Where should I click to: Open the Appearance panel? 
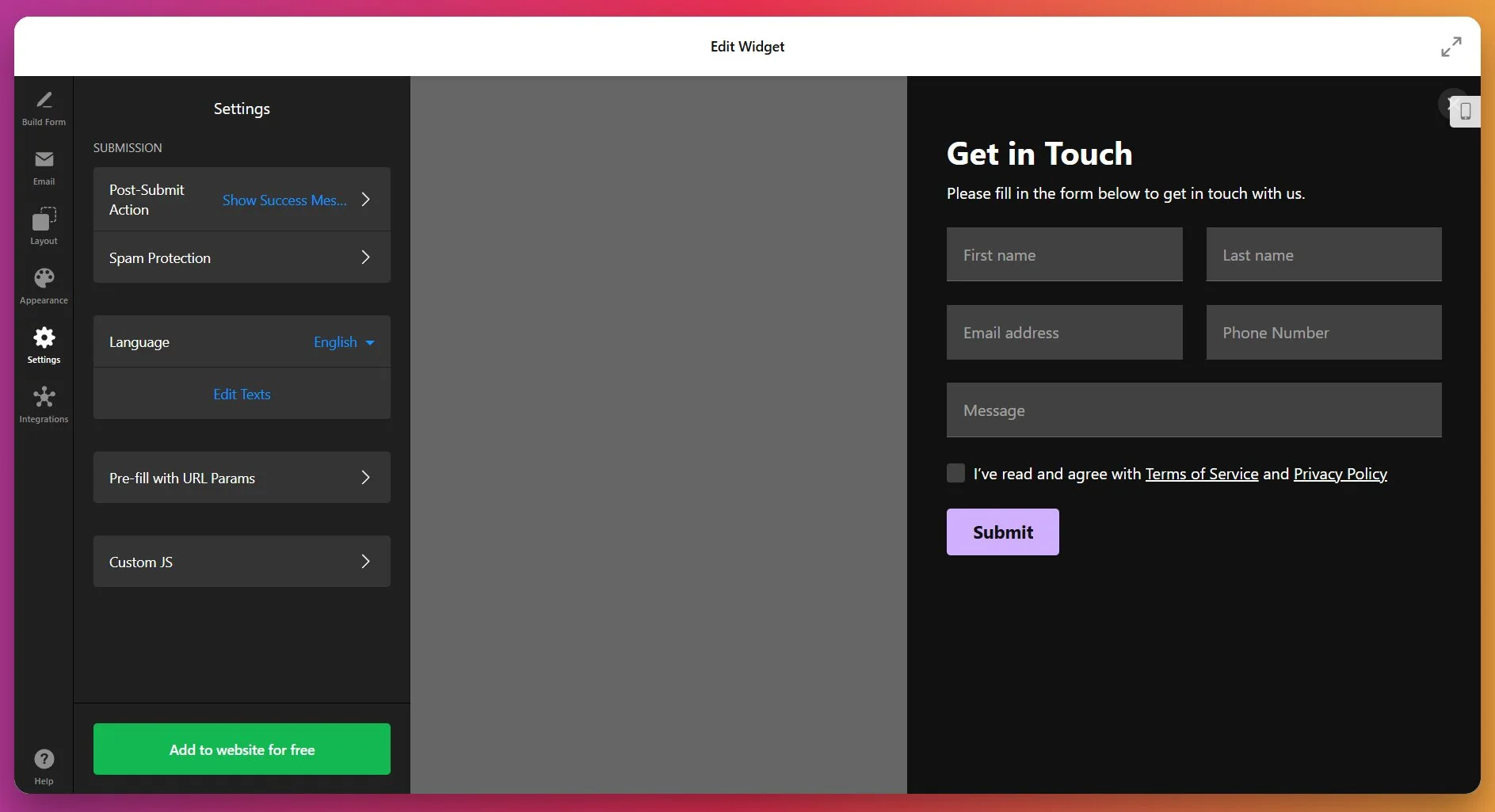[x=44, y=284]
